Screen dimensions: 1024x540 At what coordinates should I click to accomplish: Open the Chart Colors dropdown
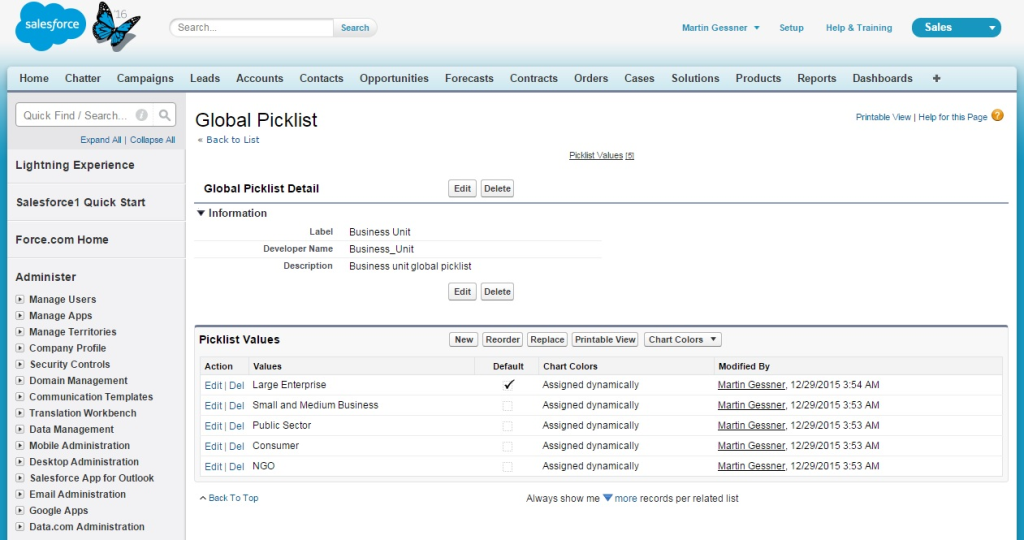point(682,340)
